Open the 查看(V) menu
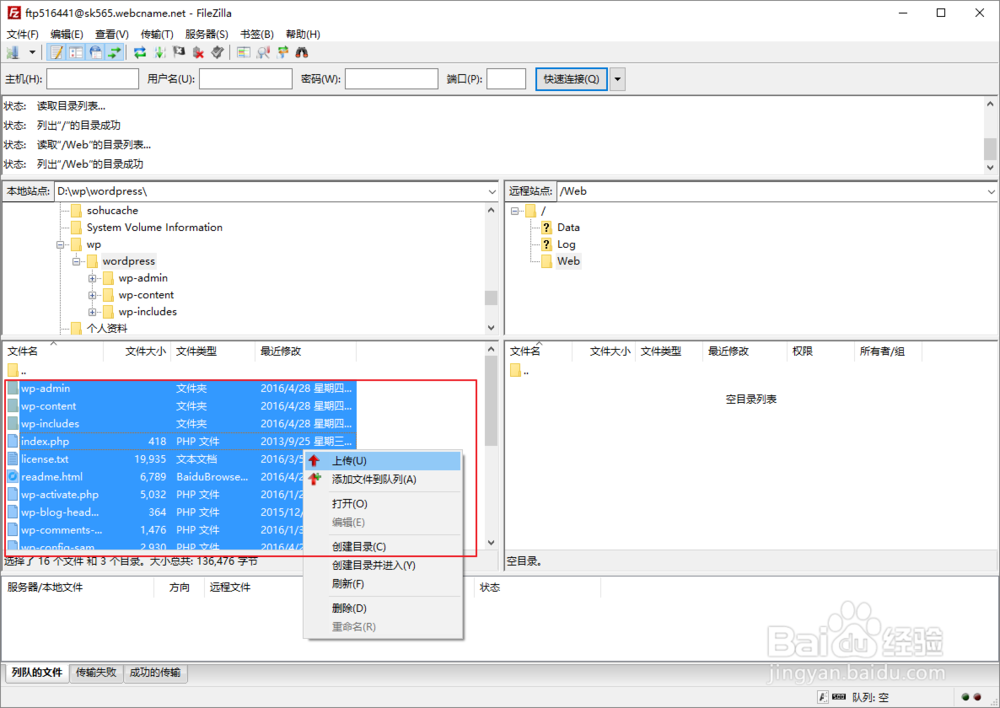The width and height of the screenshot is (1000, 708). tap(112, 34)
